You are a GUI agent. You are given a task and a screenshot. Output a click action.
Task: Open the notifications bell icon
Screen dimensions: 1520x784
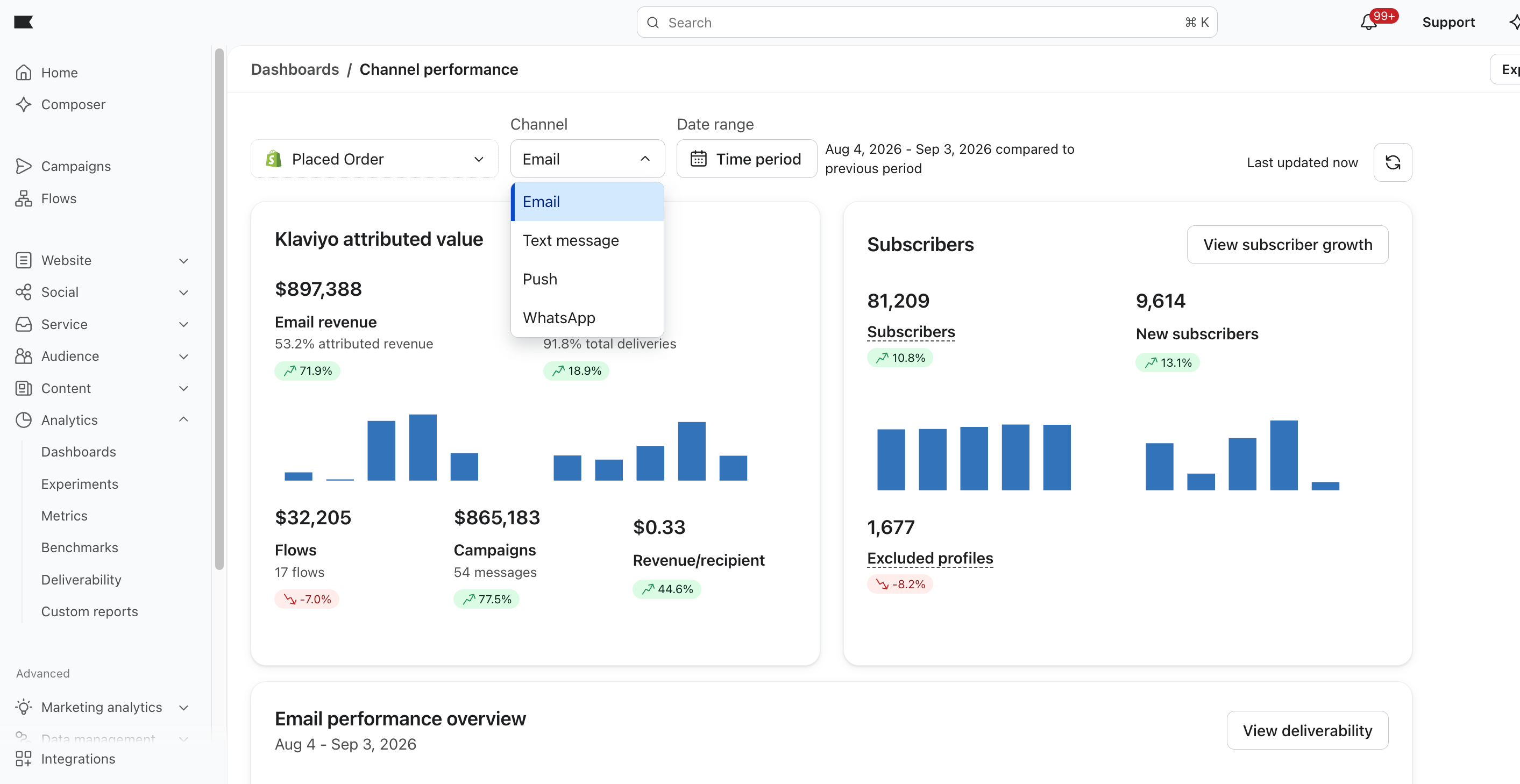coord(1368,23)
